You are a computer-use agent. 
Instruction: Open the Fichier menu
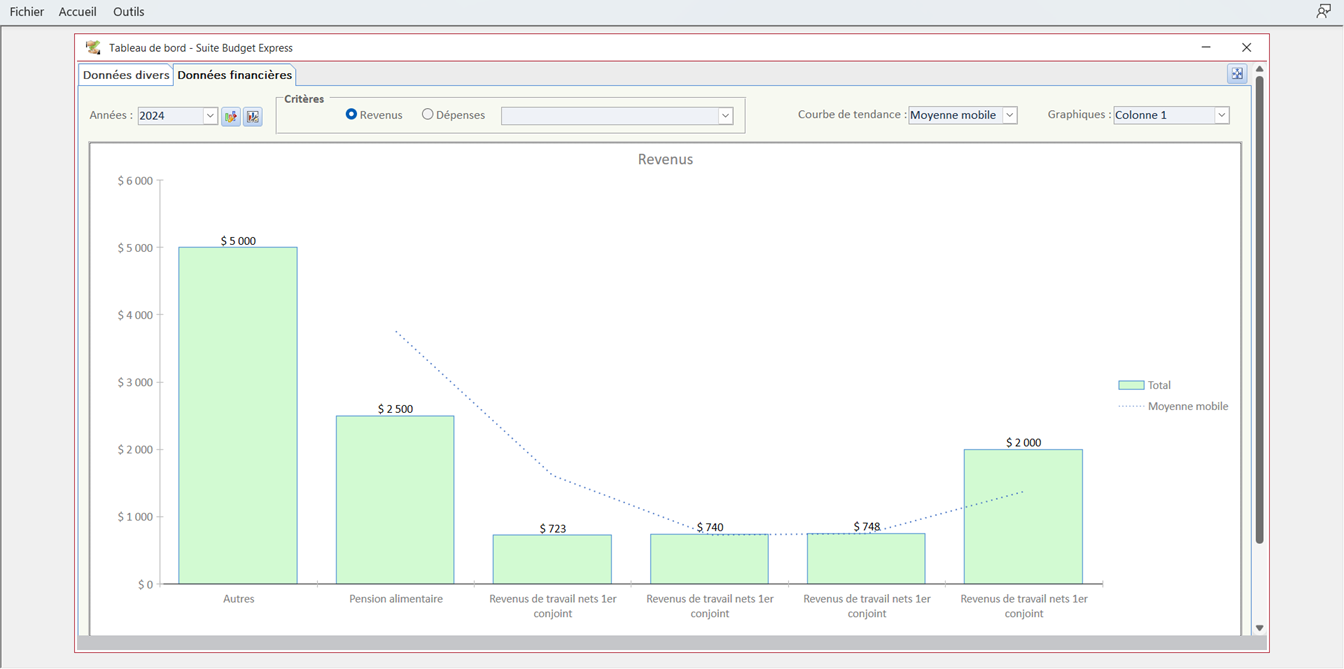27,12
